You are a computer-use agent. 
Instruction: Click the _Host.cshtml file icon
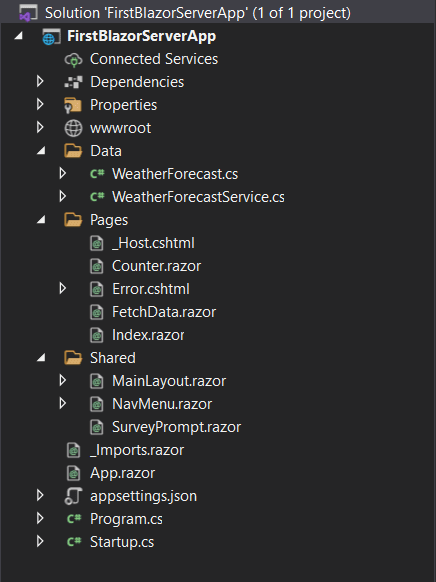point(97,243)
